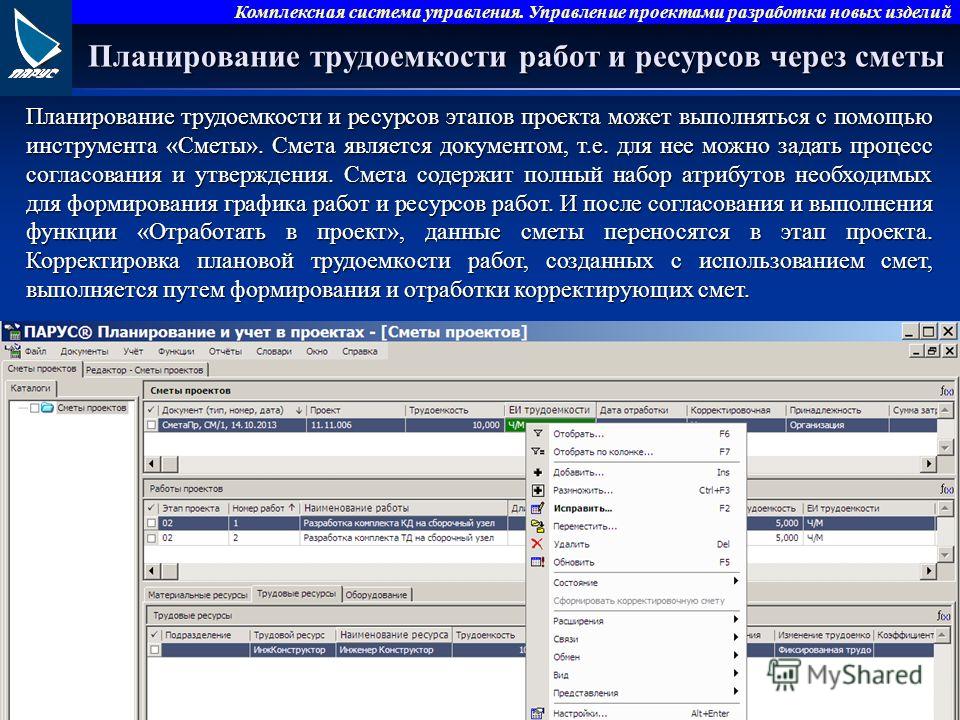Click select-all checkmark in Сметы проектов table header
The width and height of the screenshot is (960, 720).
pyautogui.click(x=151, y=410)
